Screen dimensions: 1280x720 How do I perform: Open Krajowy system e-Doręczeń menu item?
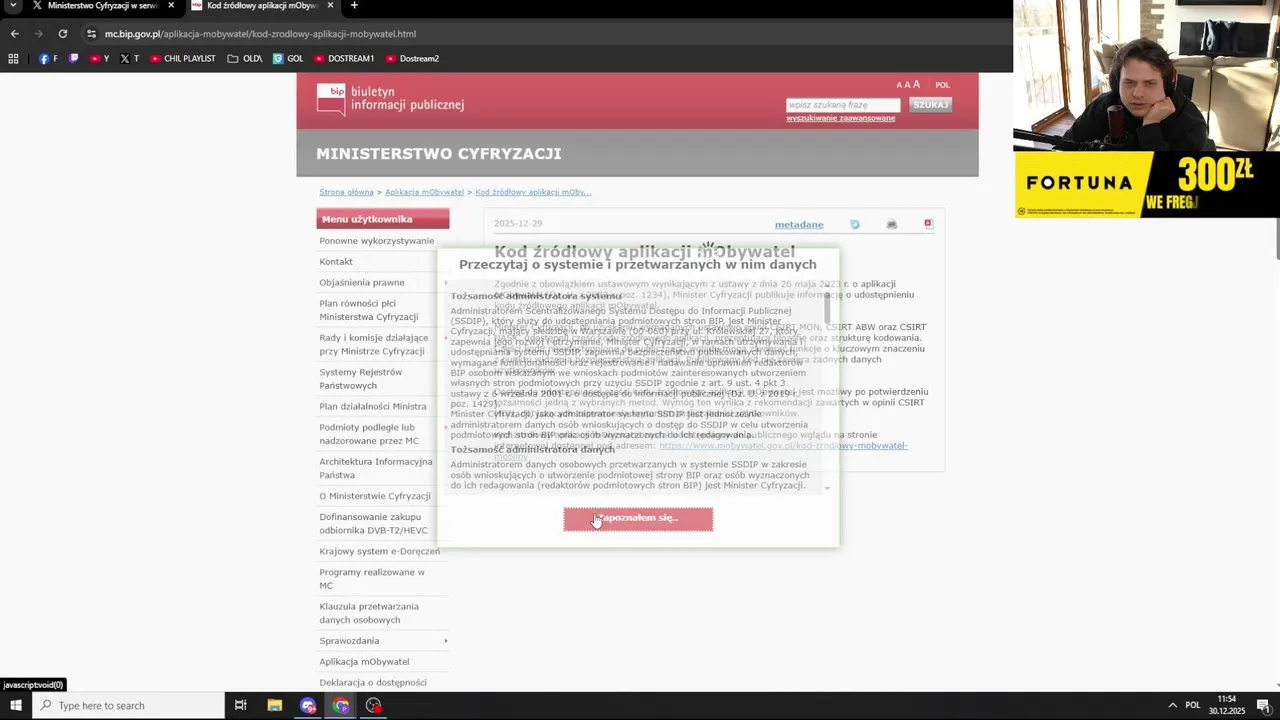coord(379,552)
